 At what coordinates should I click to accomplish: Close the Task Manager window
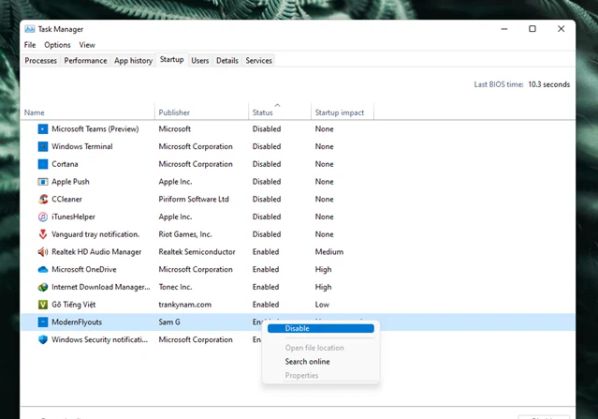pos(561,29)
